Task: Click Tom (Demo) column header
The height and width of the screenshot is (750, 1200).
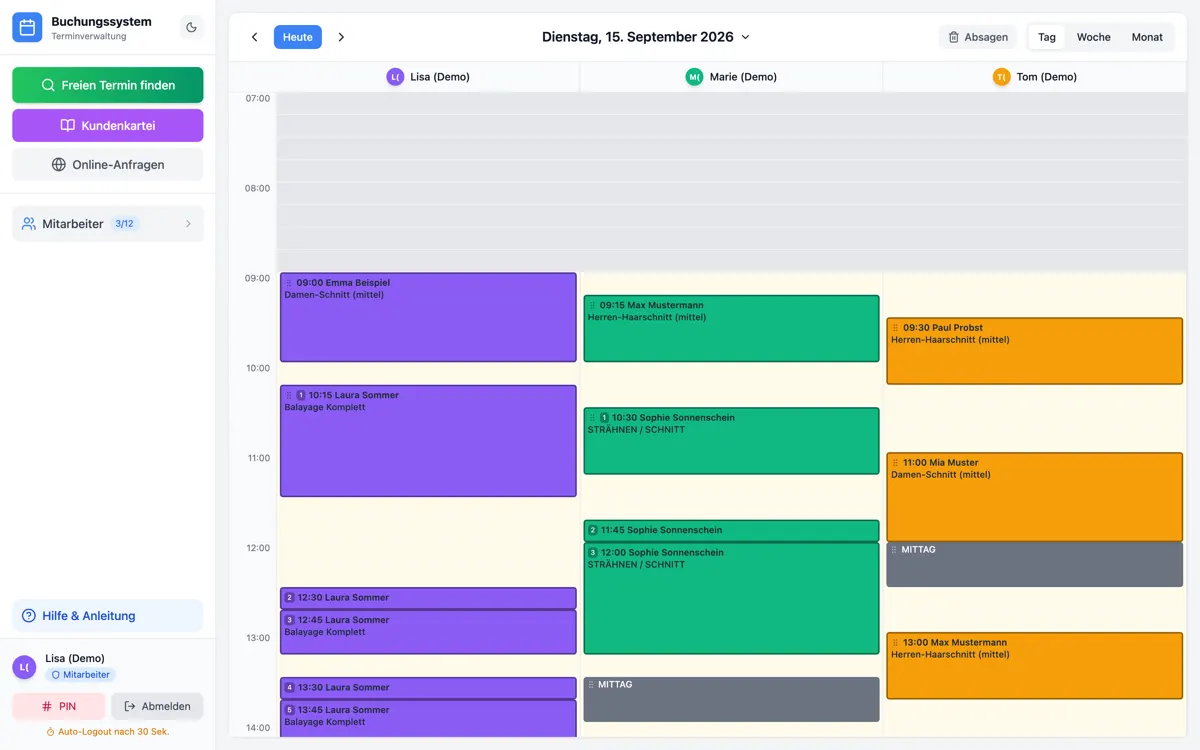Action: click(x=1034, y=77)
